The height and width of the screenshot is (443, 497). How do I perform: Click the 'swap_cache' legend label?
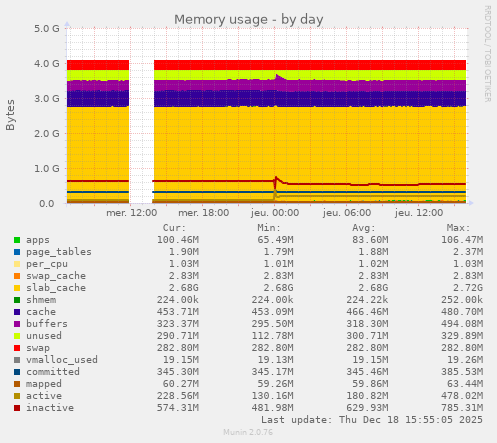tap(56, 276)
